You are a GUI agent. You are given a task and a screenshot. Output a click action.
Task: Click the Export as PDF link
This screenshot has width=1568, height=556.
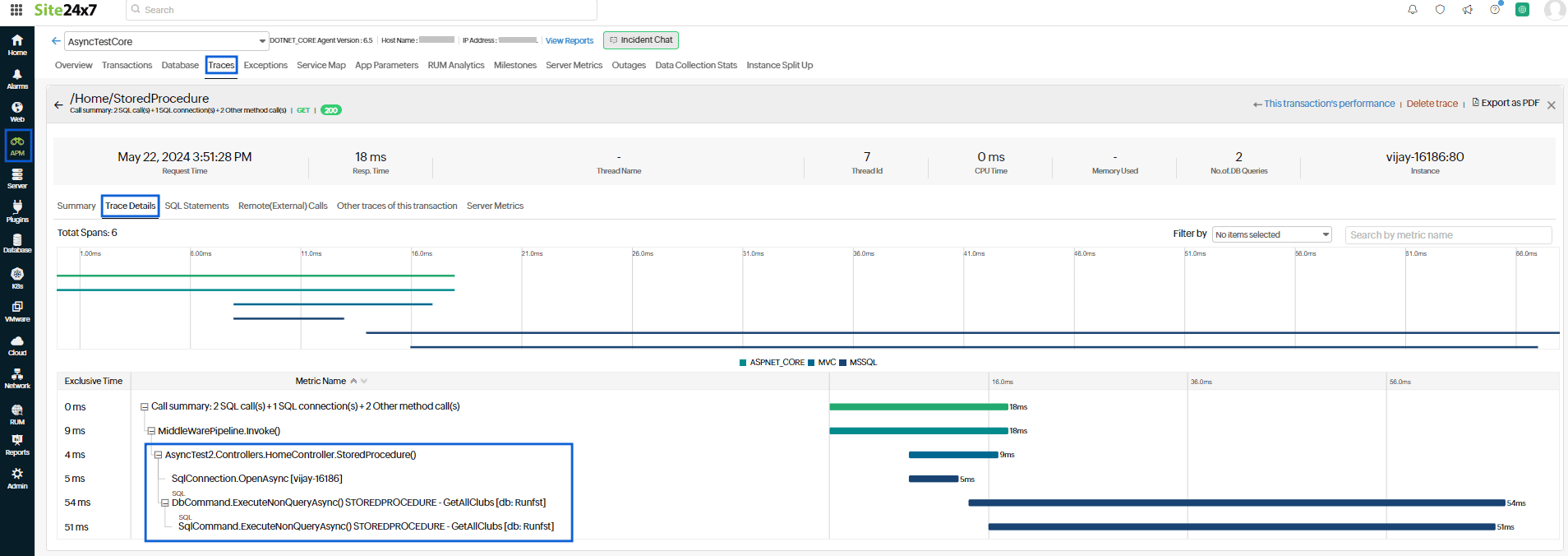point(1506,104)
